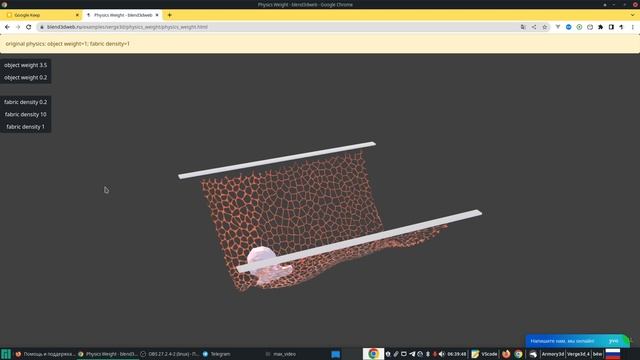Open max_video taskbar entry
This screenshot has height=360, width=640.
point(281,354)
